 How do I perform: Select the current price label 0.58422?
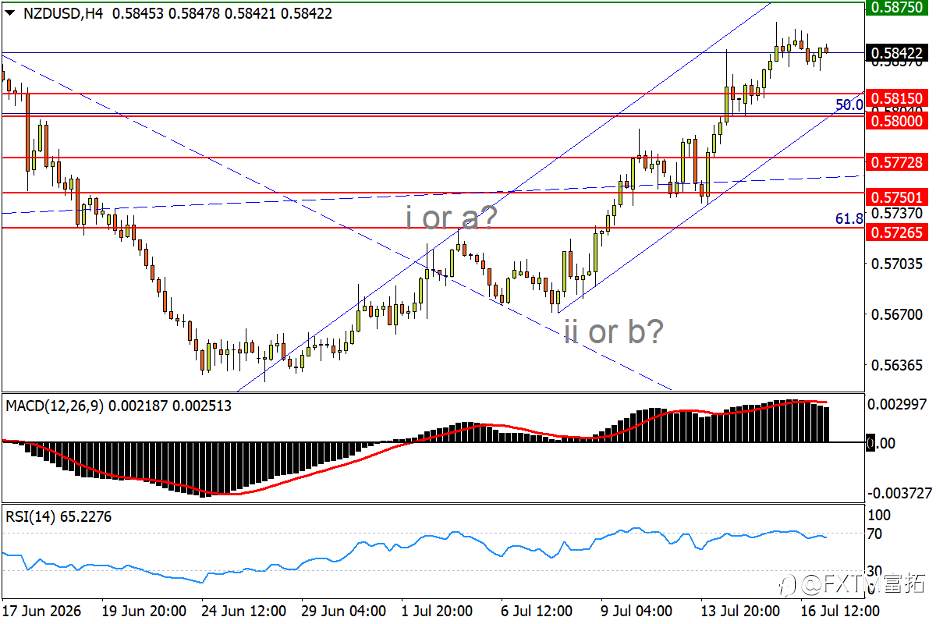point(897,53)
